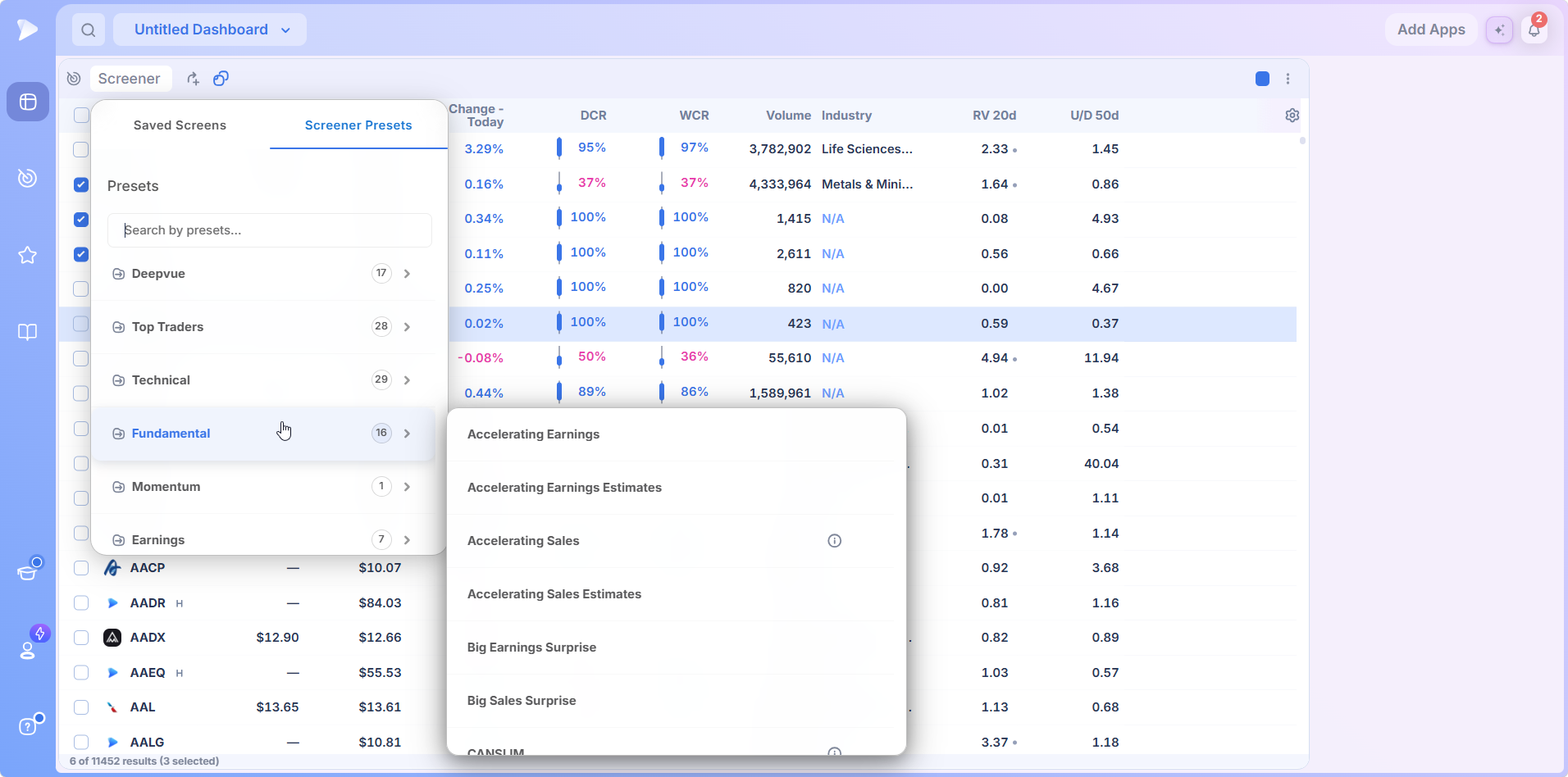
Task: Check the AACP row checkbox
Action: tap(81, 568)
